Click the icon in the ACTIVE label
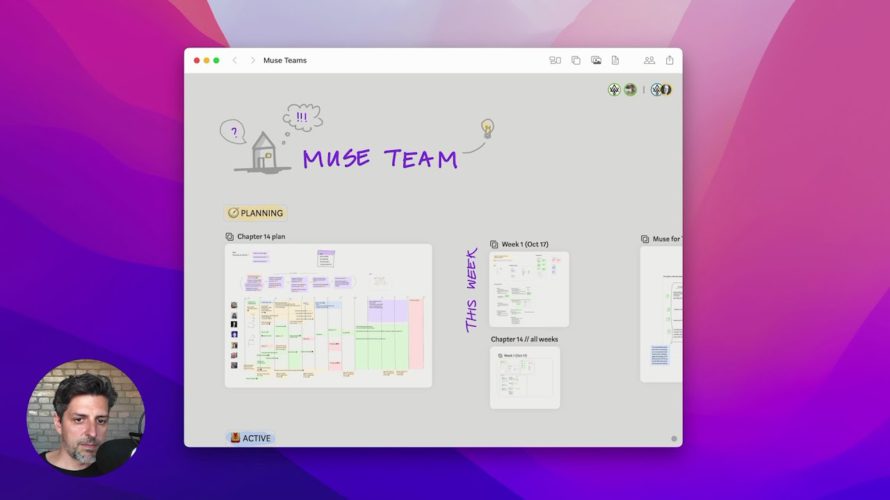 pos(235,438)
